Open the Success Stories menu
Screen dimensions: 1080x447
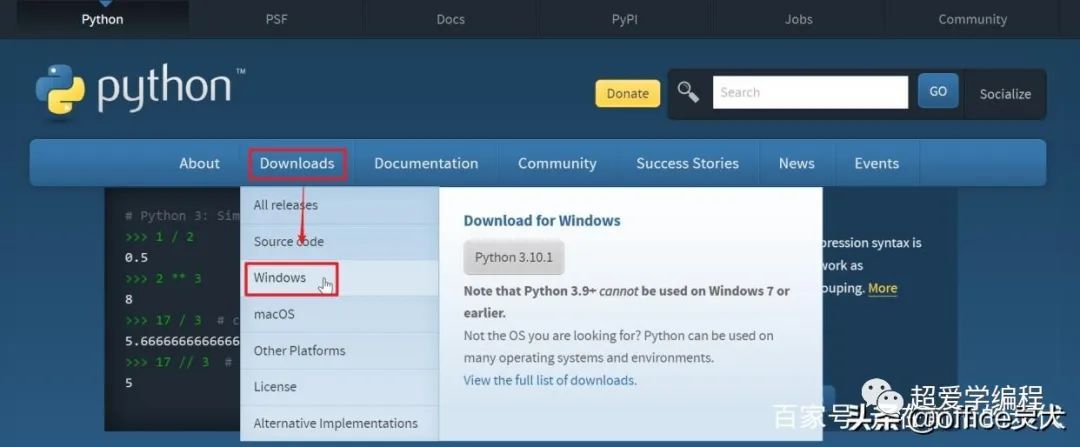click(687, 163)
